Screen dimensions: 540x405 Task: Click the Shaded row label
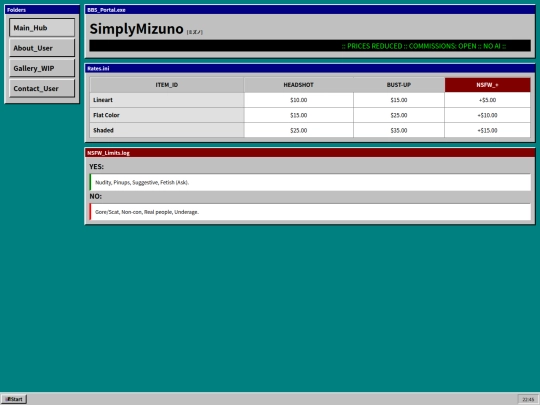[167, 130]
